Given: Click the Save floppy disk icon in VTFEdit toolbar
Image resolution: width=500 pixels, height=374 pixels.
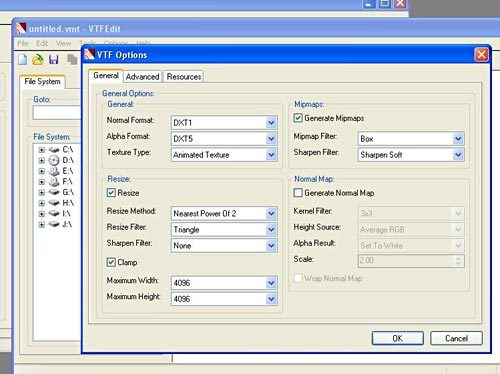Looking at the screenshot, I should [54, 60].
